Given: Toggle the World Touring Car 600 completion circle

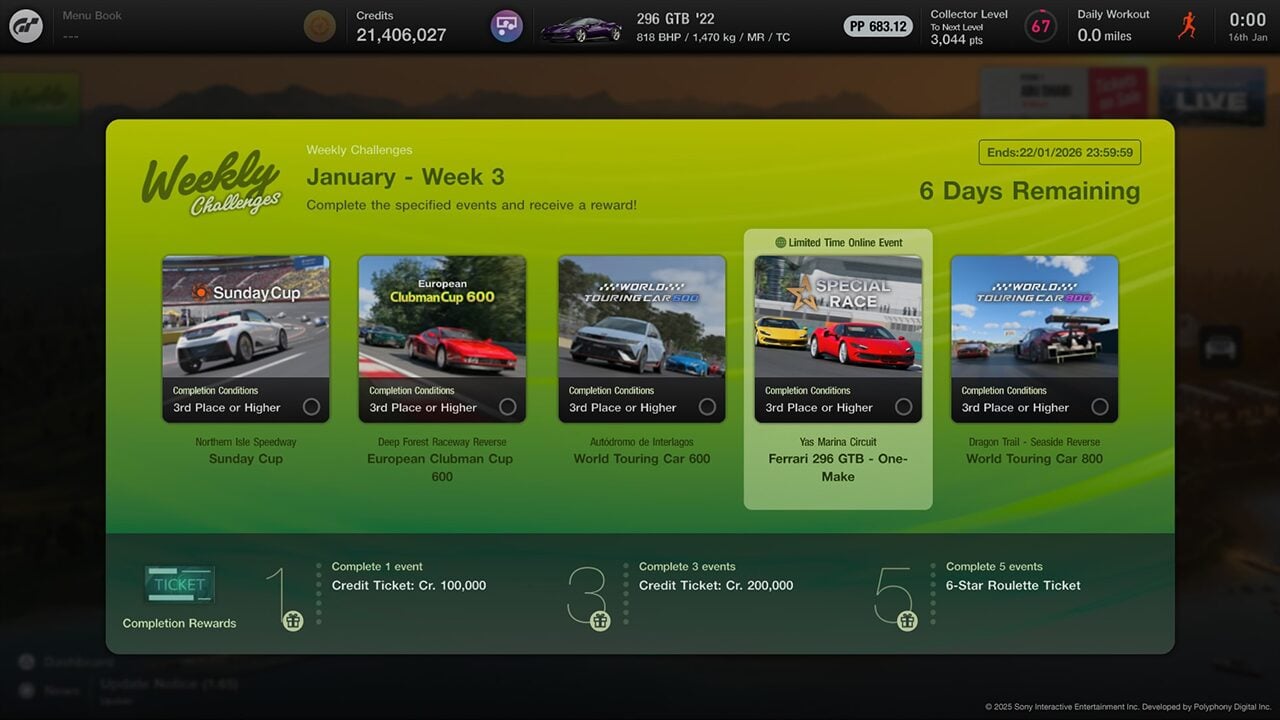Looking at the screenshot, I should [x=709, y=407].
